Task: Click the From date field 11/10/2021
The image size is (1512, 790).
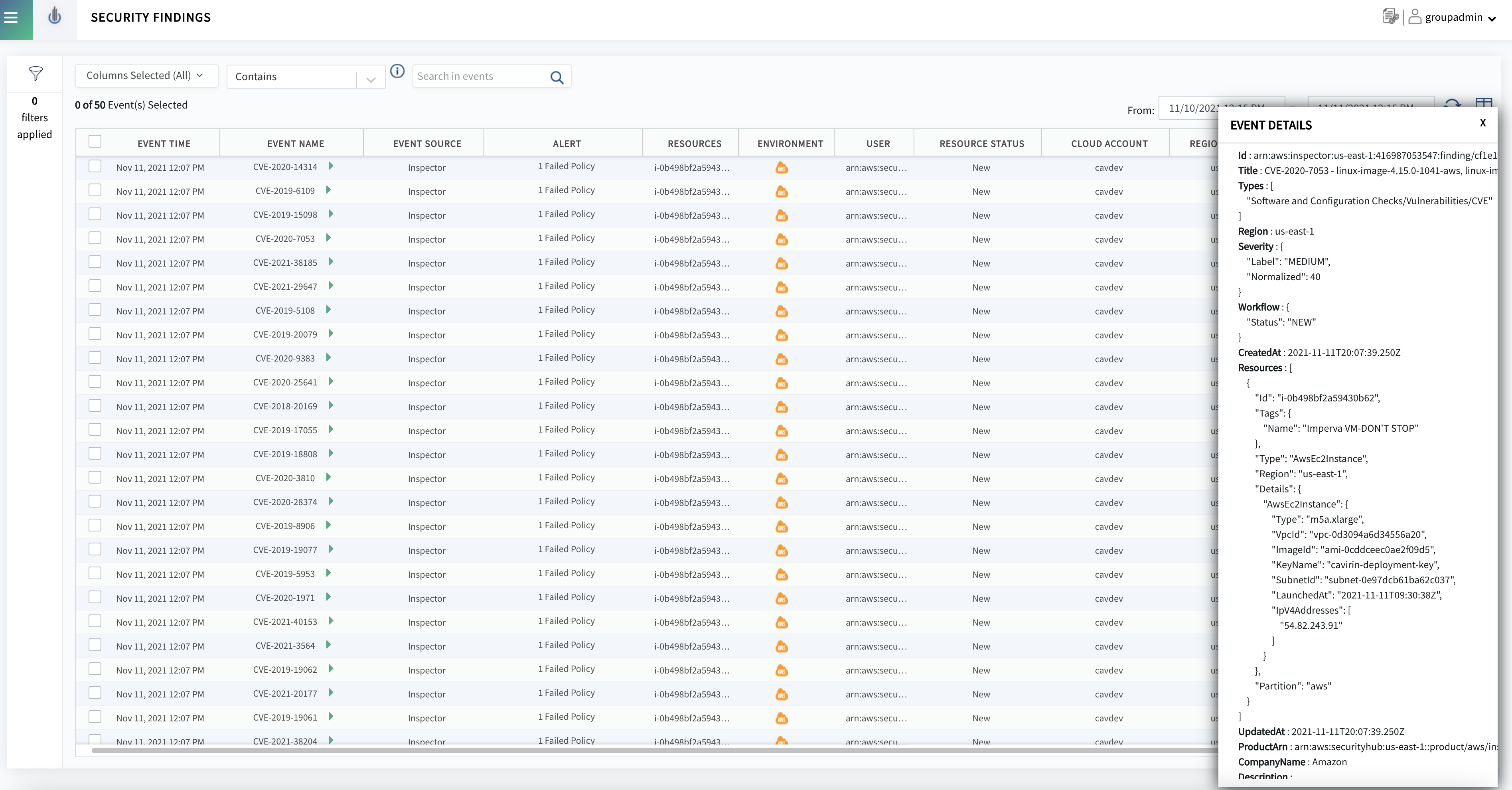Action: point(1221,108)
